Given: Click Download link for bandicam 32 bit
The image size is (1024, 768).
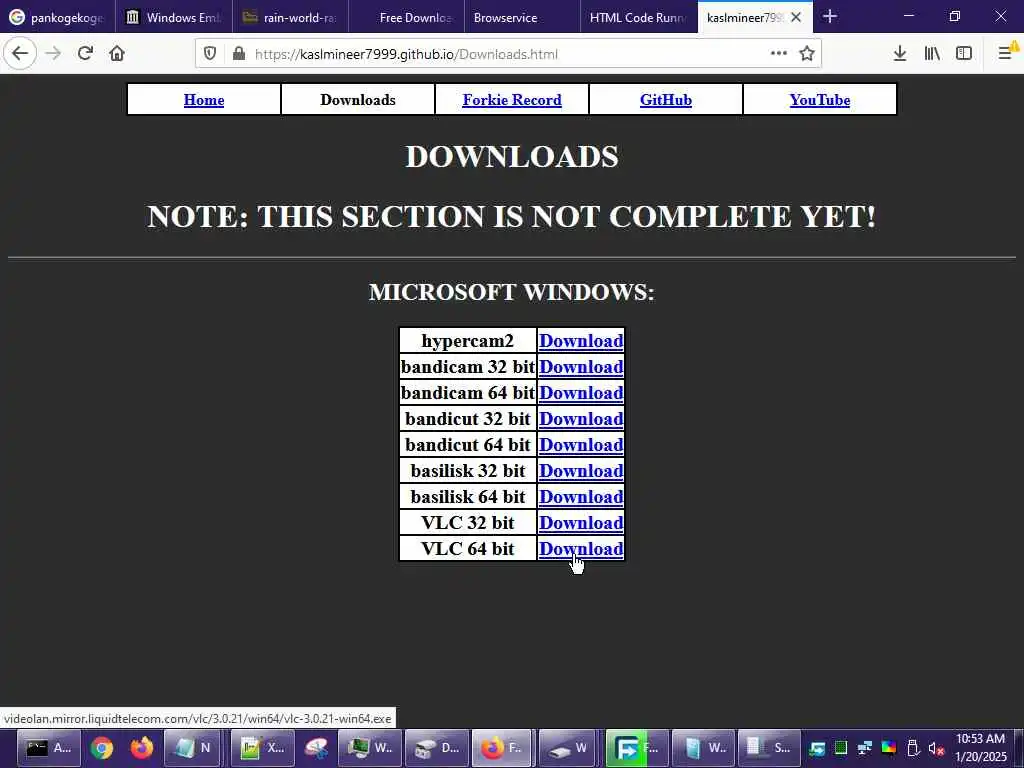Looking at the screenshot, I should (x=581, y=367).
